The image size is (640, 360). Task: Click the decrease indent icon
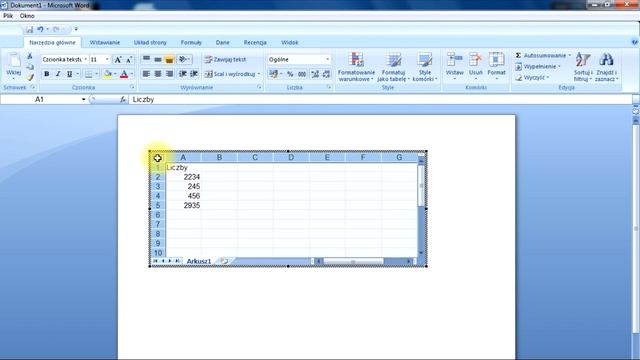(x=182, y=74)
